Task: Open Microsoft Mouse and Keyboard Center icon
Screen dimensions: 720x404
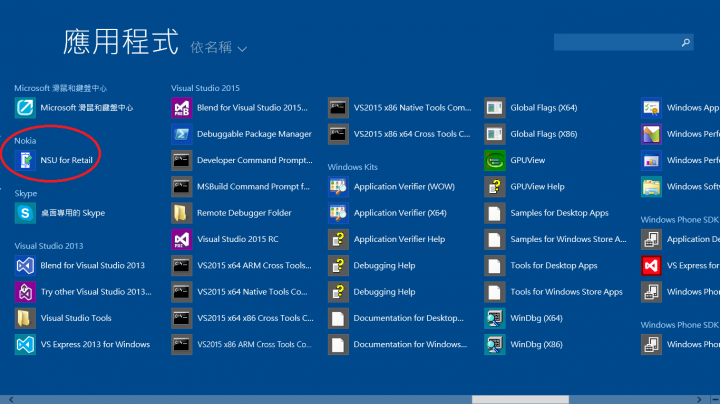Action: click(25, 108)
